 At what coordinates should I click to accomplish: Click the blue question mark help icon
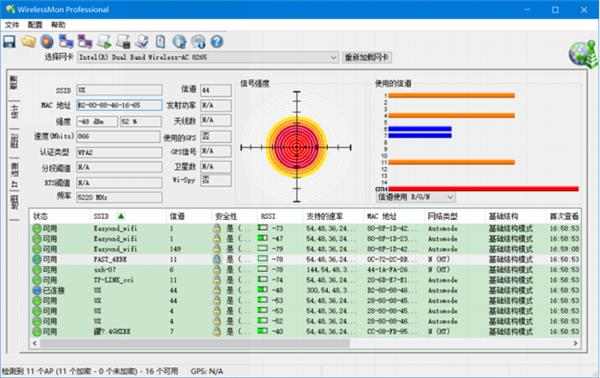pyautogui.click(x=217, y=41)
